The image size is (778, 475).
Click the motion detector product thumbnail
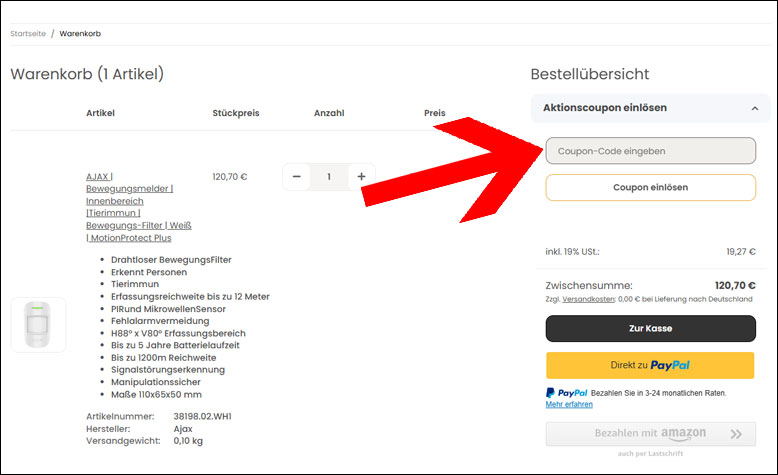click(38, 325)
